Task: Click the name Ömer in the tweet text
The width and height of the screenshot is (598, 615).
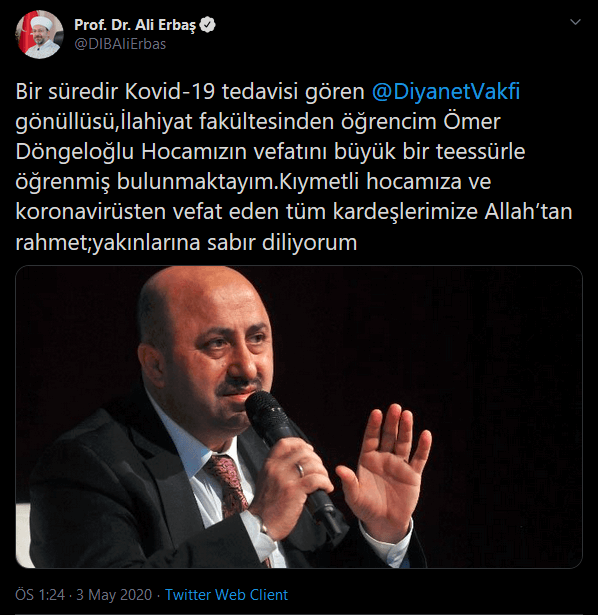Action: pyautogui.click(x=472, y=122)
